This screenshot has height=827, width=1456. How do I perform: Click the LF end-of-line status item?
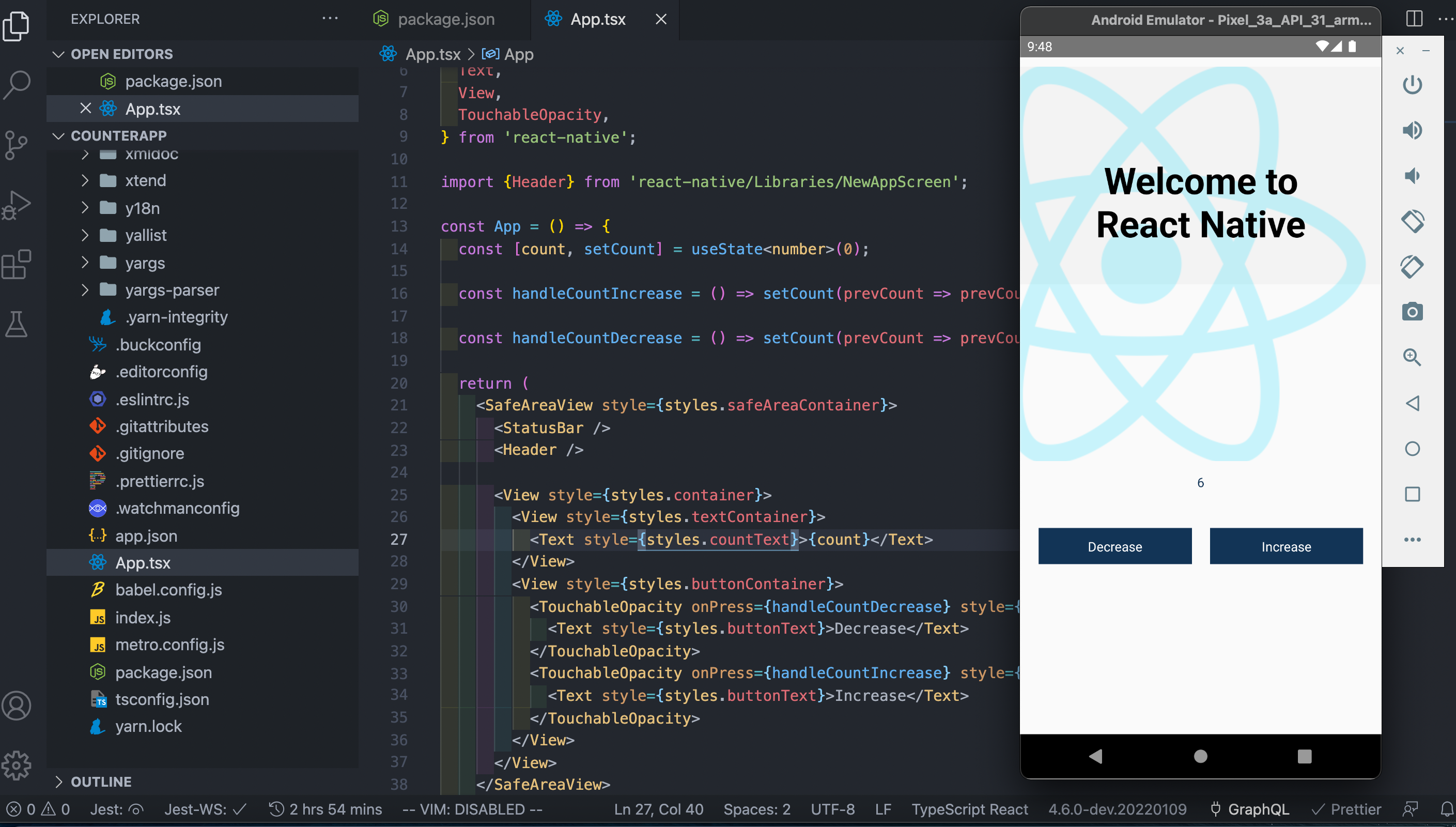click(882, 809)
